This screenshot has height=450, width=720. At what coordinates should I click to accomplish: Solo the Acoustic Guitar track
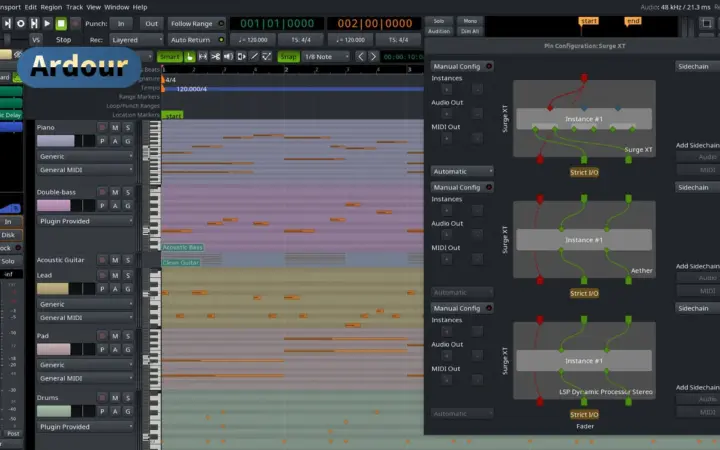(x=128, y=260)
